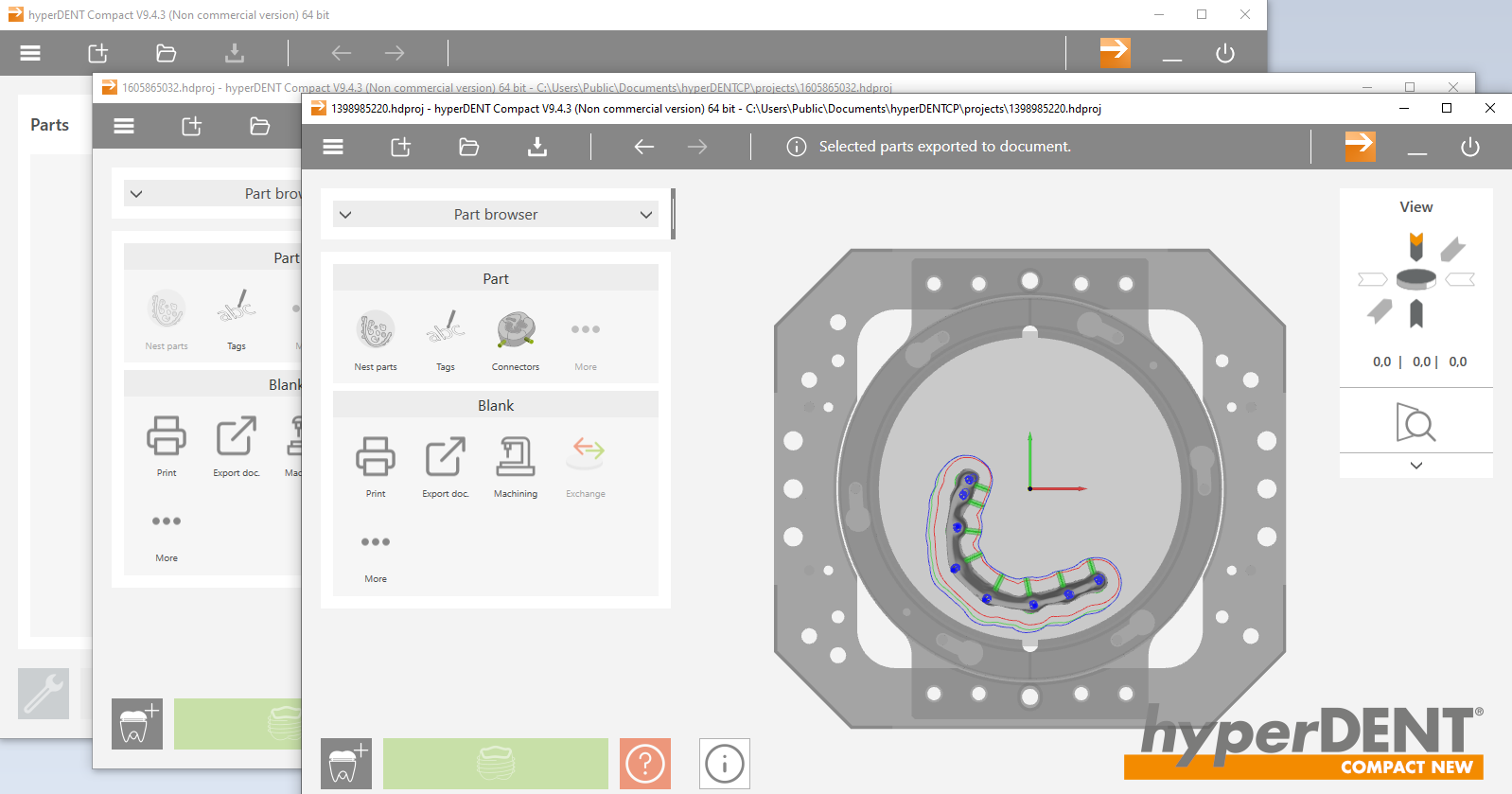The image size is (1512, 794).
Task: Click center disc in View panel
Action: (x=1416, y=279)
